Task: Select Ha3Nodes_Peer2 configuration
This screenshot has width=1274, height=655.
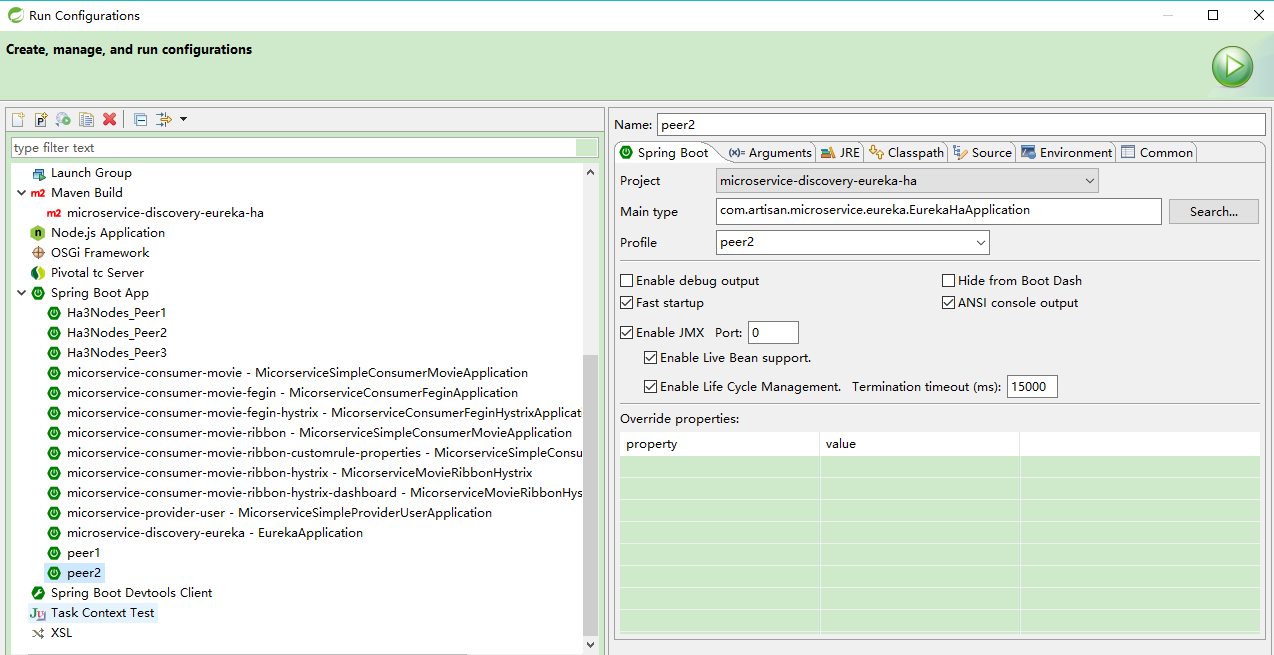Action: point(117,333)
